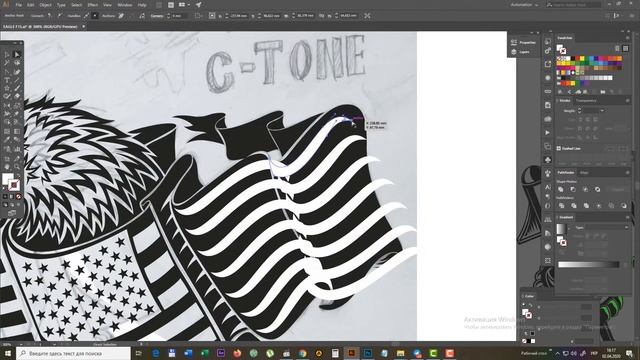Select the Column Graph tool

17,149
